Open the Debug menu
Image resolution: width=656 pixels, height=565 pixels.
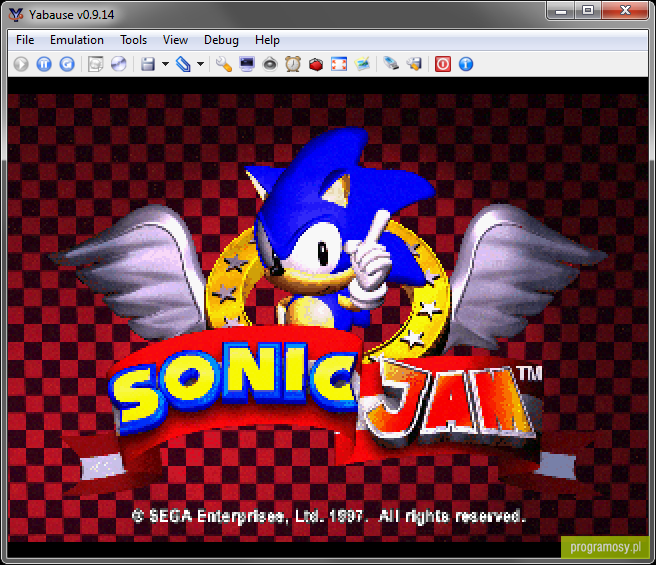221,40
